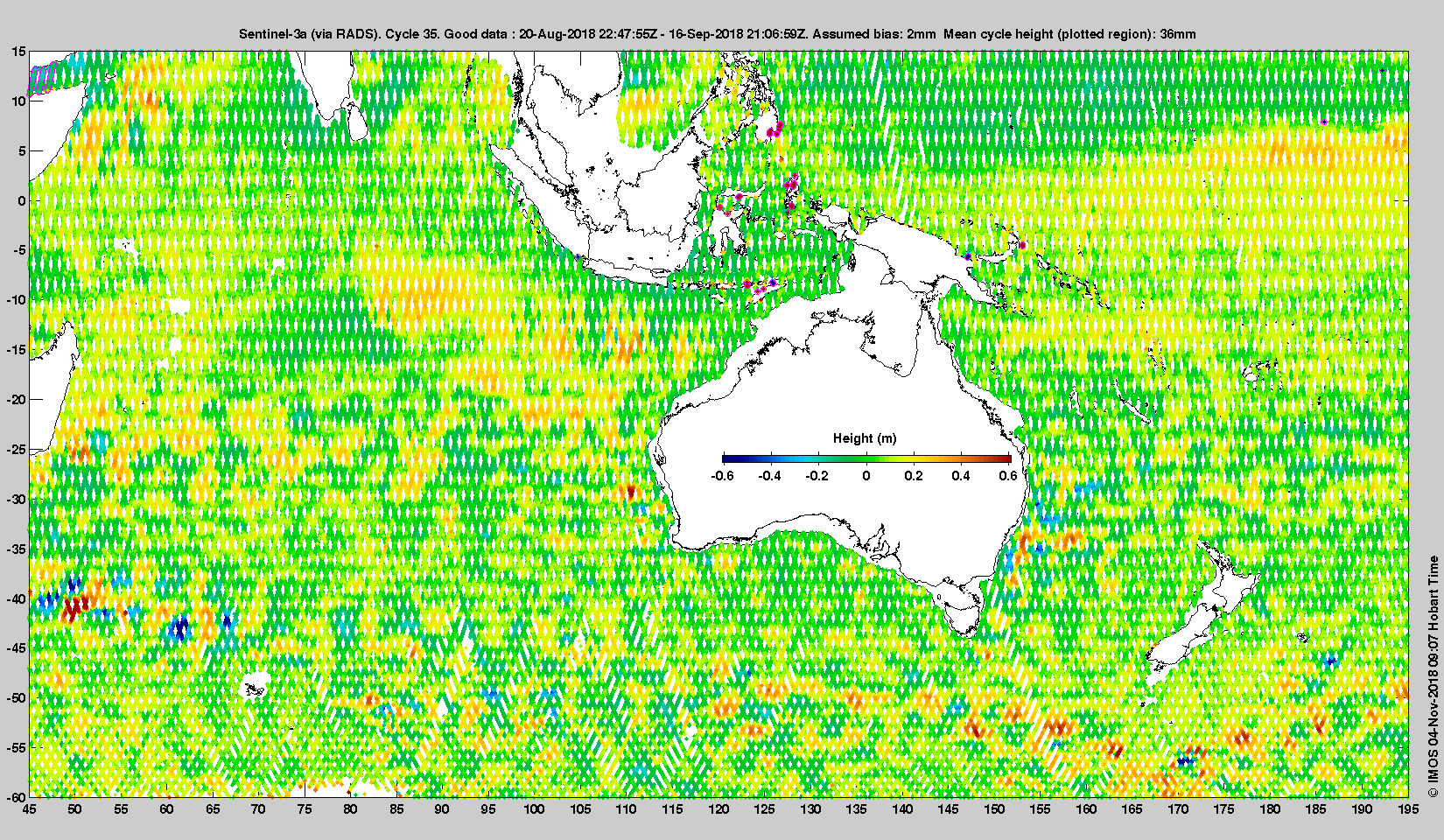Image resolution: width=1444 pixels, height=840 pixels.
Task: Click the IMOS copyright timestamp text
Action: [x=1433, y=676]
